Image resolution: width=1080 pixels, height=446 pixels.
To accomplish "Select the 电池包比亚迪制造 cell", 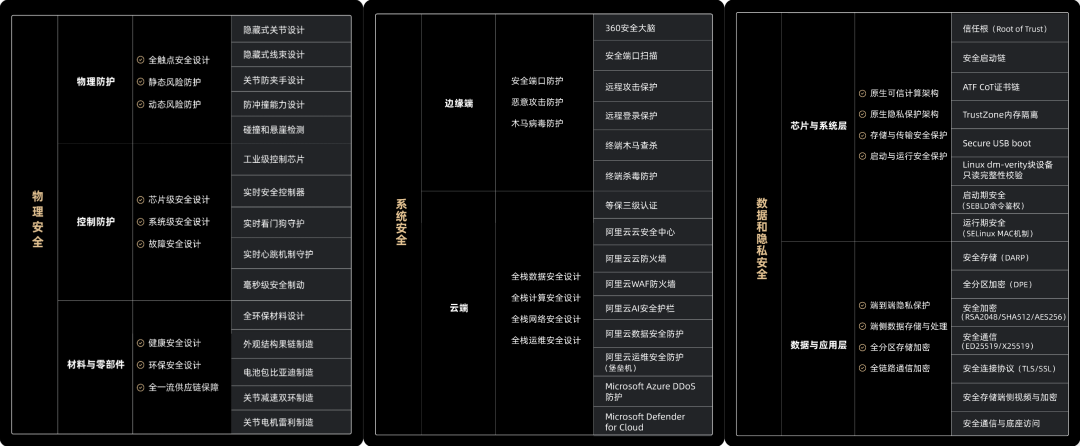I will point(291,372).
